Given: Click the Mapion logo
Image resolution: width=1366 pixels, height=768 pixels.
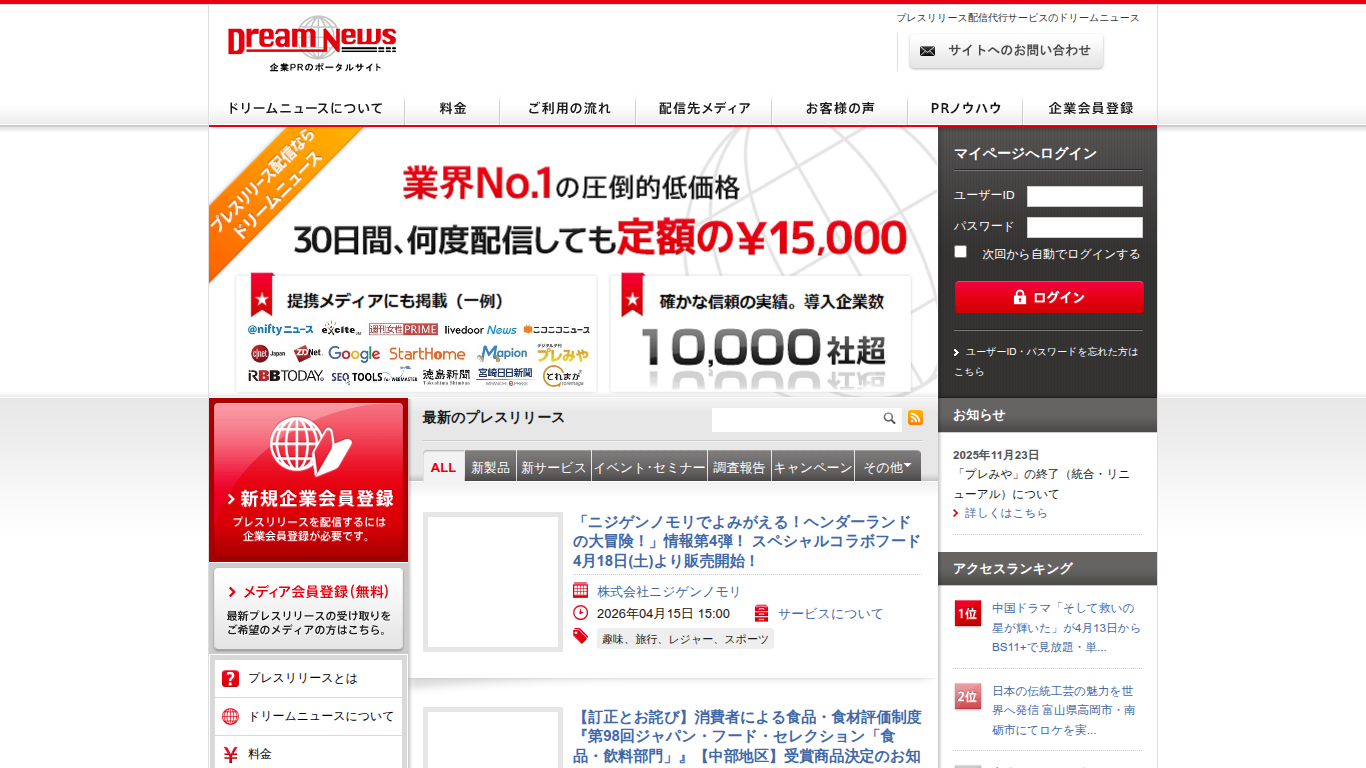Looking at the screenshot, I should (502, 353).
